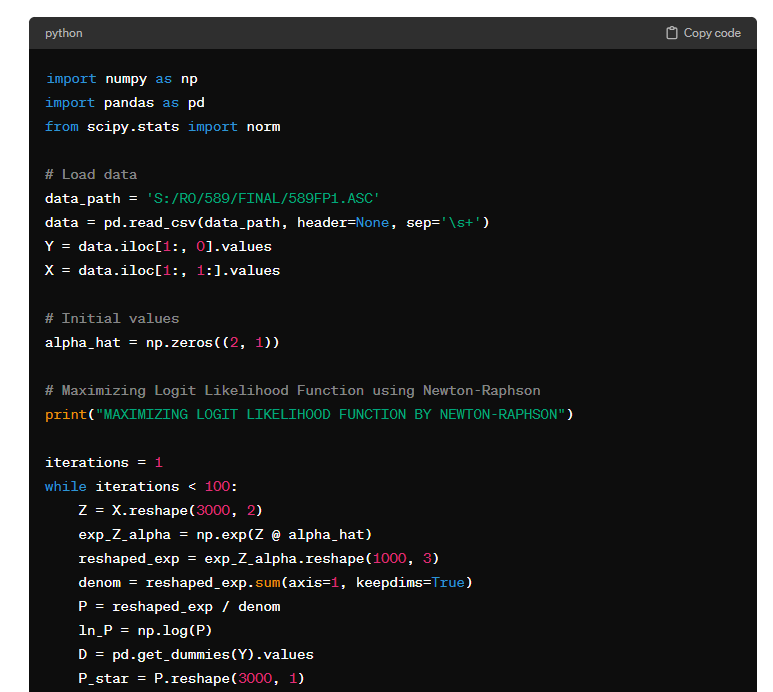This screenshot has height=692, width=773.
Task: Click the line 'import numpy as np'
Action: [x=121, y=79]
